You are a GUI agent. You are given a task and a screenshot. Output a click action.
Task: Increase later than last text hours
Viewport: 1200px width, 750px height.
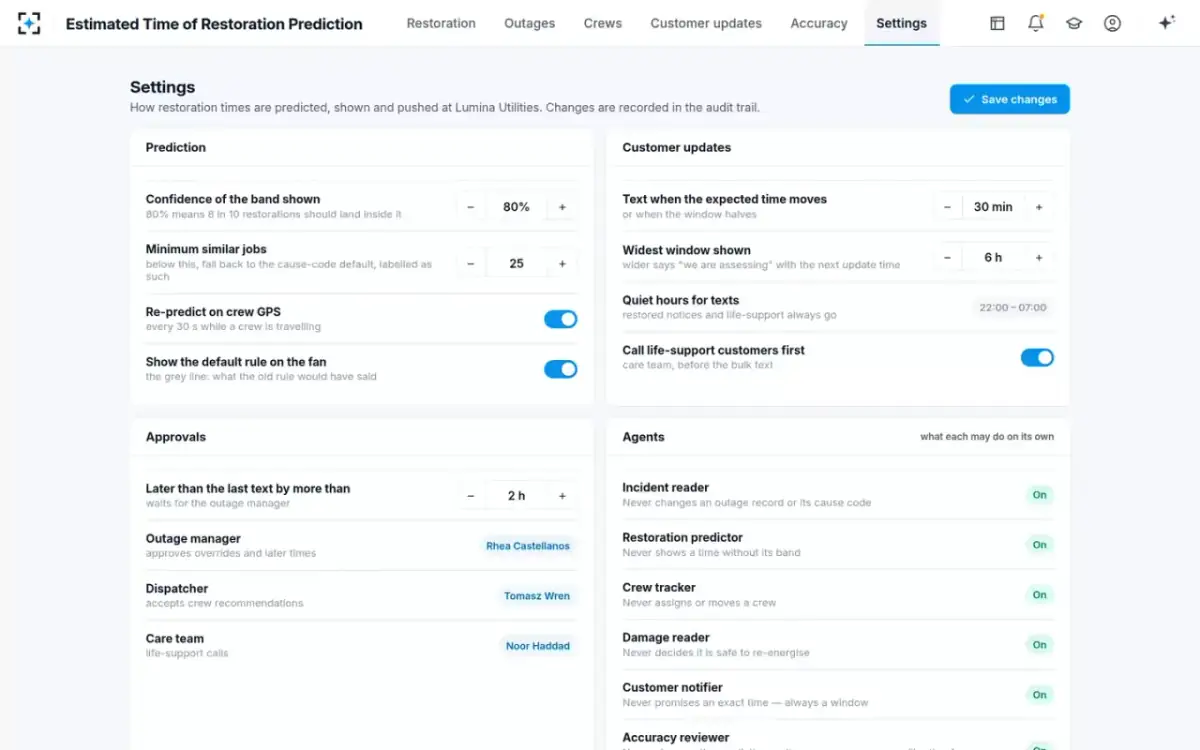[562, 496]
